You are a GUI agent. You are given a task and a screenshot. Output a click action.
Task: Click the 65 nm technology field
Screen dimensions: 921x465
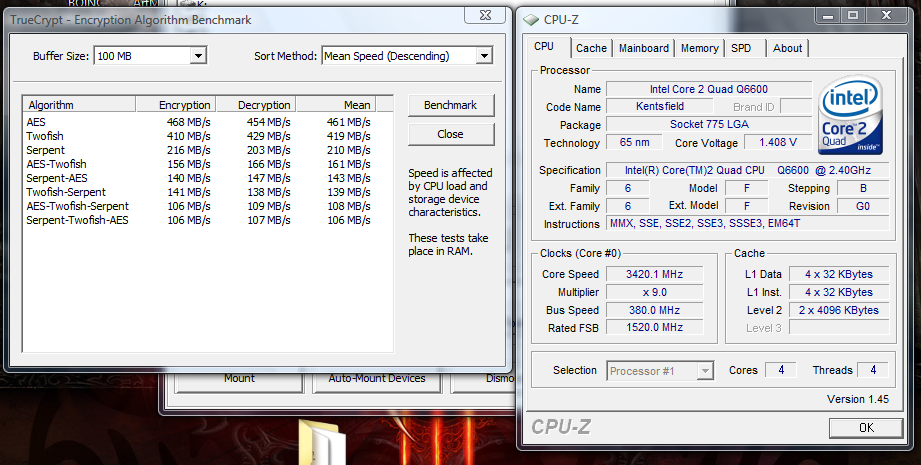tap(634, 143)
